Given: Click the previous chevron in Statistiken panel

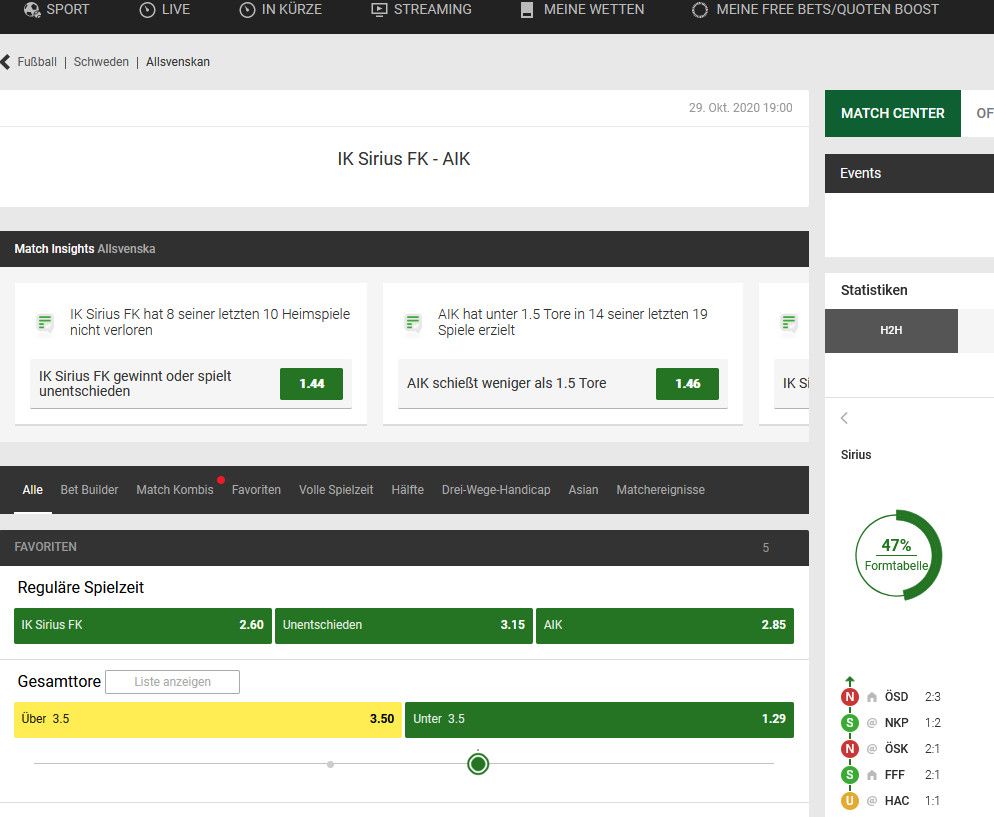Looking at the screenshot, I should point(844,418).
